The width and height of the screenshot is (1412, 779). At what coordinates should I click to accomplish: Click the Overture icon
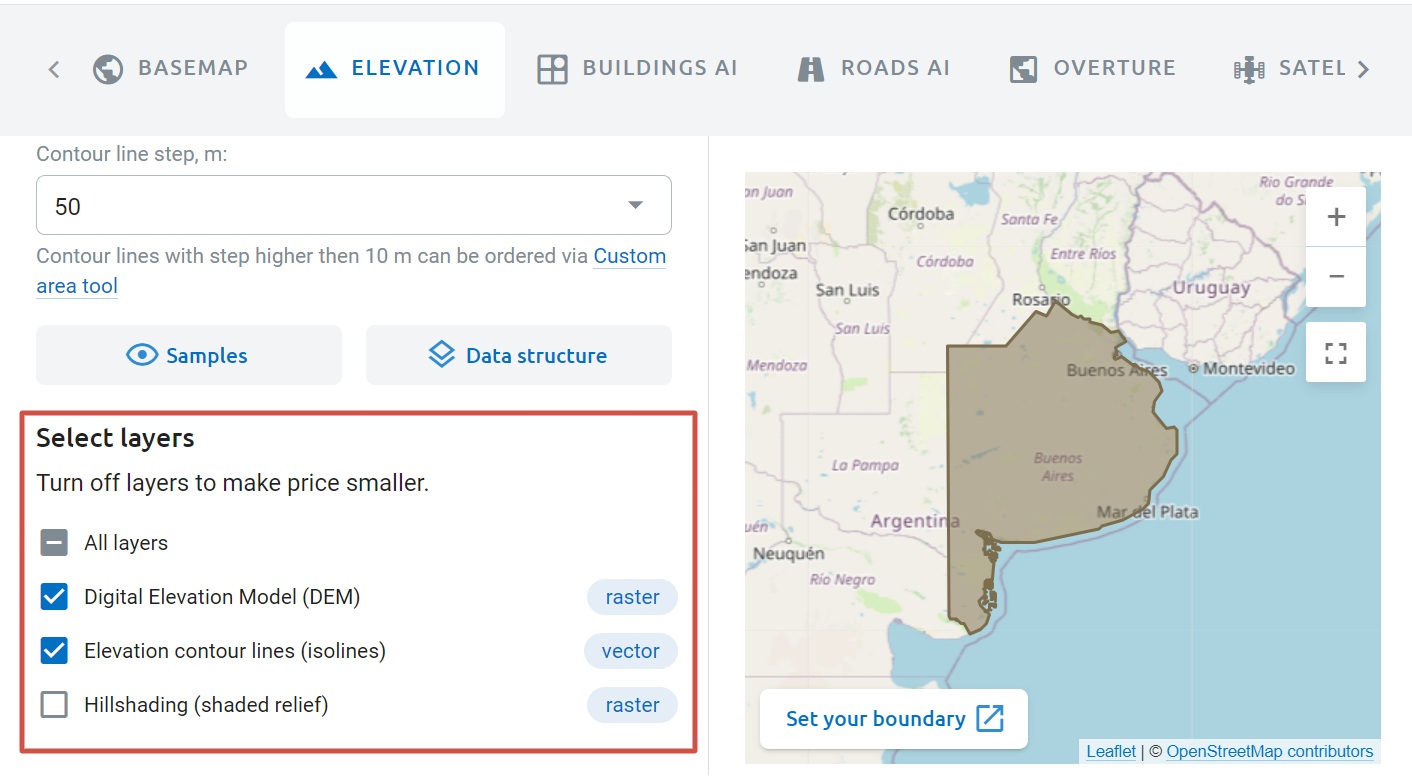pyautogui.click(x=1023, y=69)
